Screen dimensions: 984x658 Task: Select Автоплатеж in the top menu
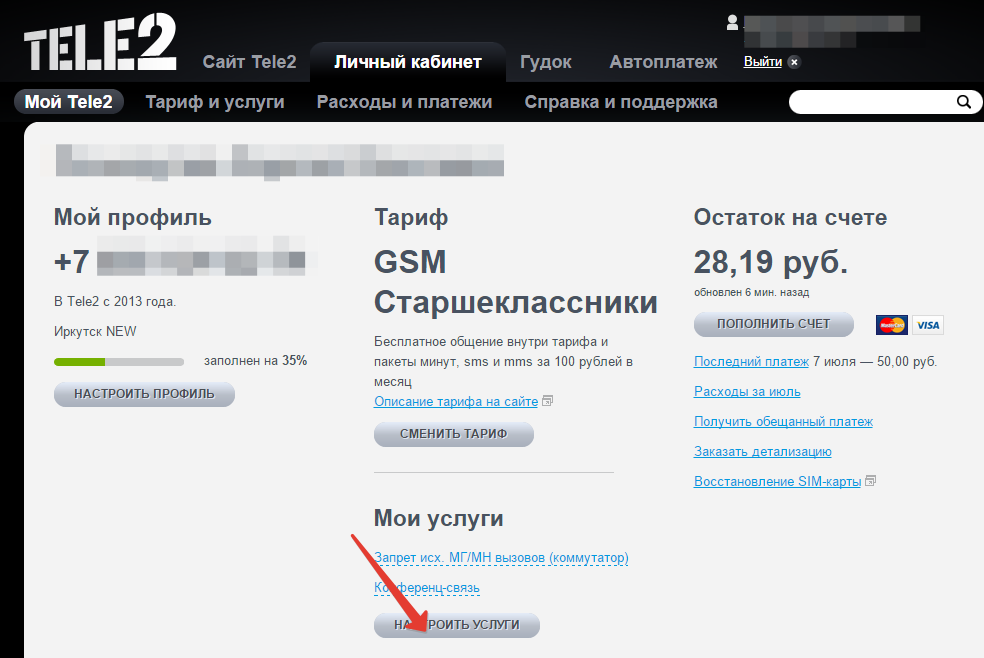click(x=662, y=61)
